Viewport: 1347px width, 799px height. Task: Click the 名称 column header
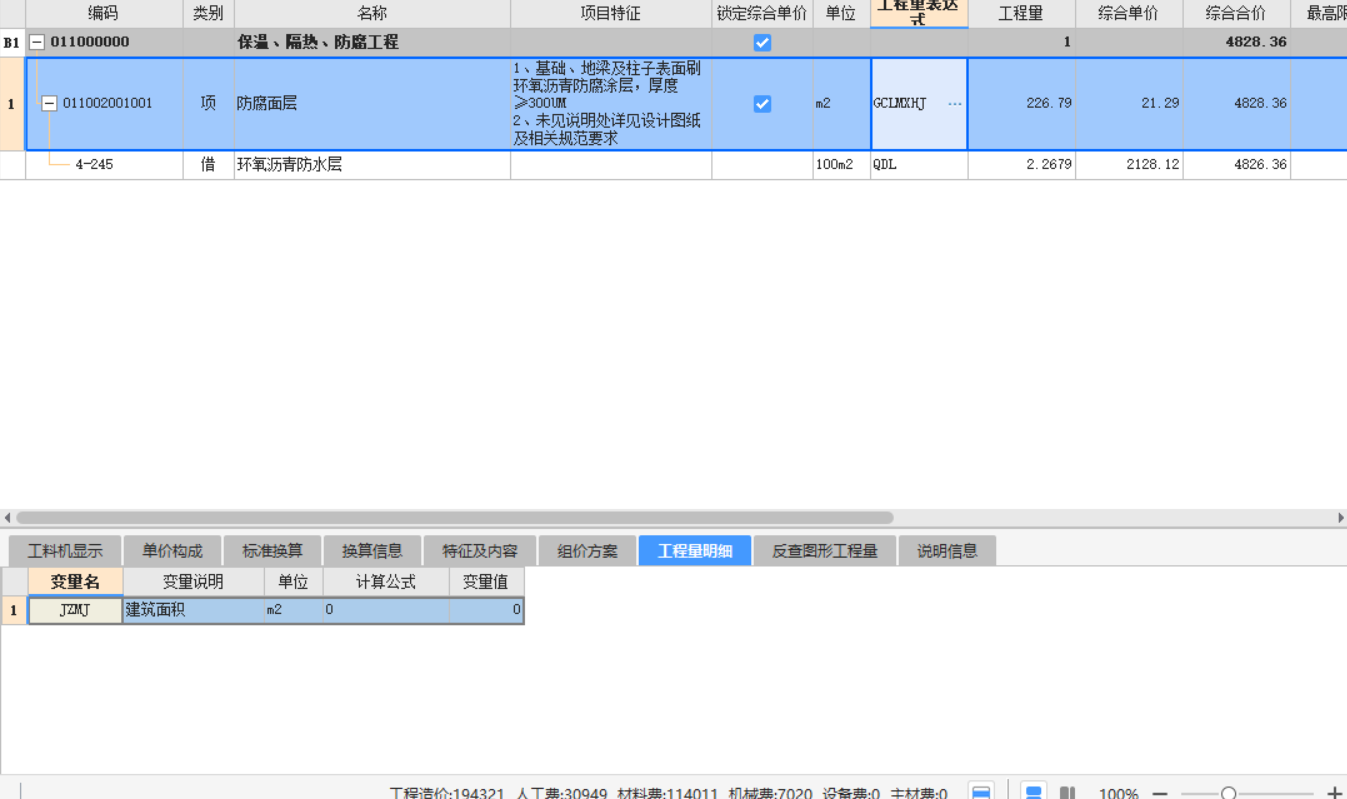(372, 14)
